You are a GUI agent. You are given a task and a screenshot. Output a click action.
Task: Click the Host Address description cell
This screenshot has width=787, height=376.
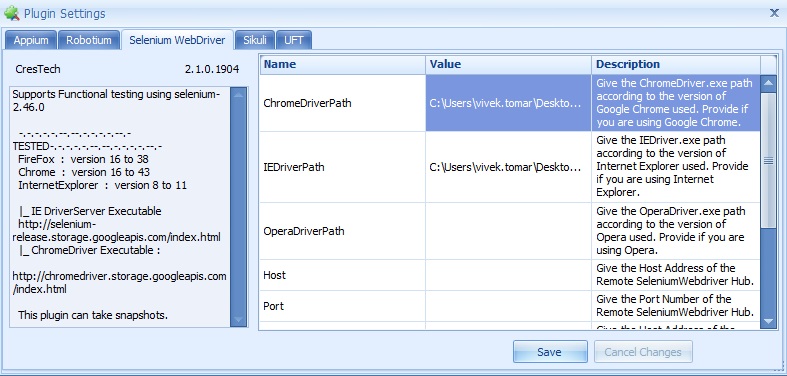point(676,275)
